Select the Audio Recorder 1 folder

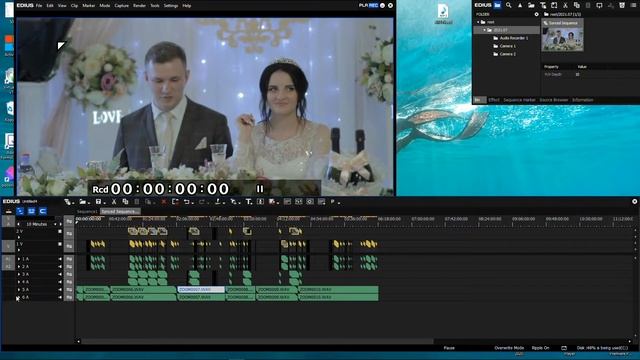(x=513, y=38)
